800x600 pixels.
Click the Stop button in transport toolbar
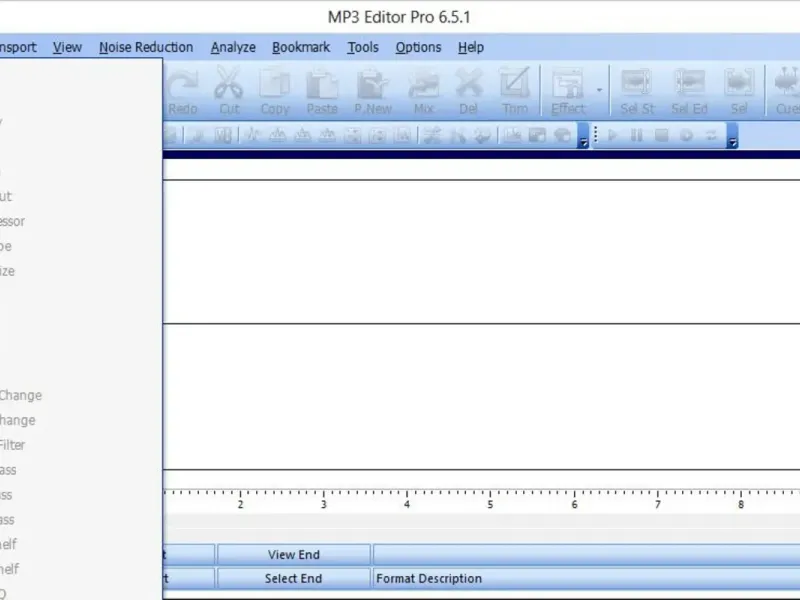pyautogui.click(x=661, y=135)
